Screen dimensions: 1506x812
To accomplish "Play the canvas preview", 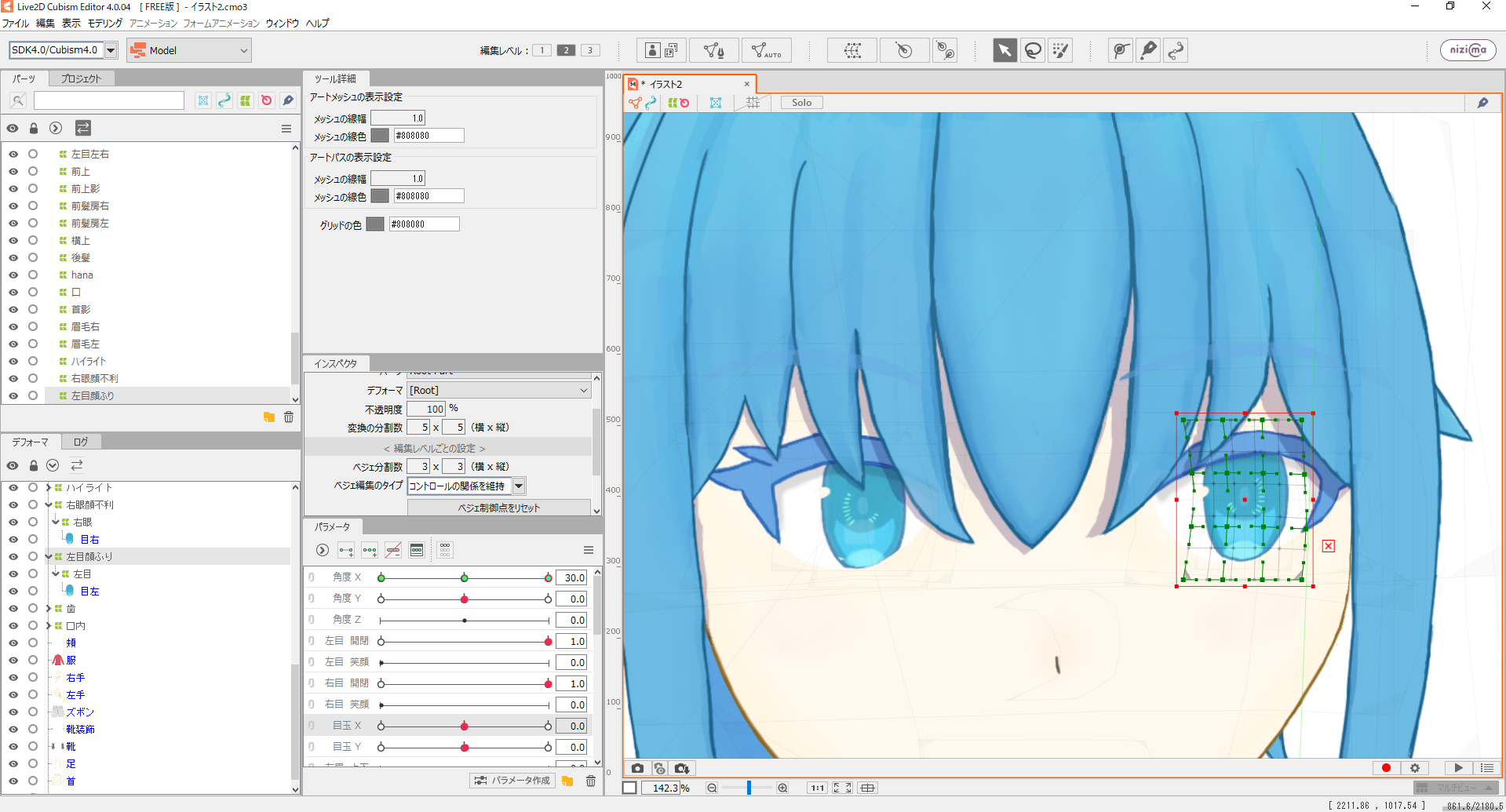I will (x=1458, y=768).
